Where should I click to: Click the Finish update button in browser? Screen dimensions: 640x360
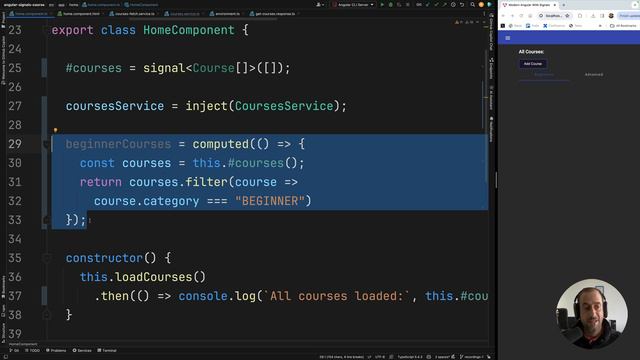629,16
